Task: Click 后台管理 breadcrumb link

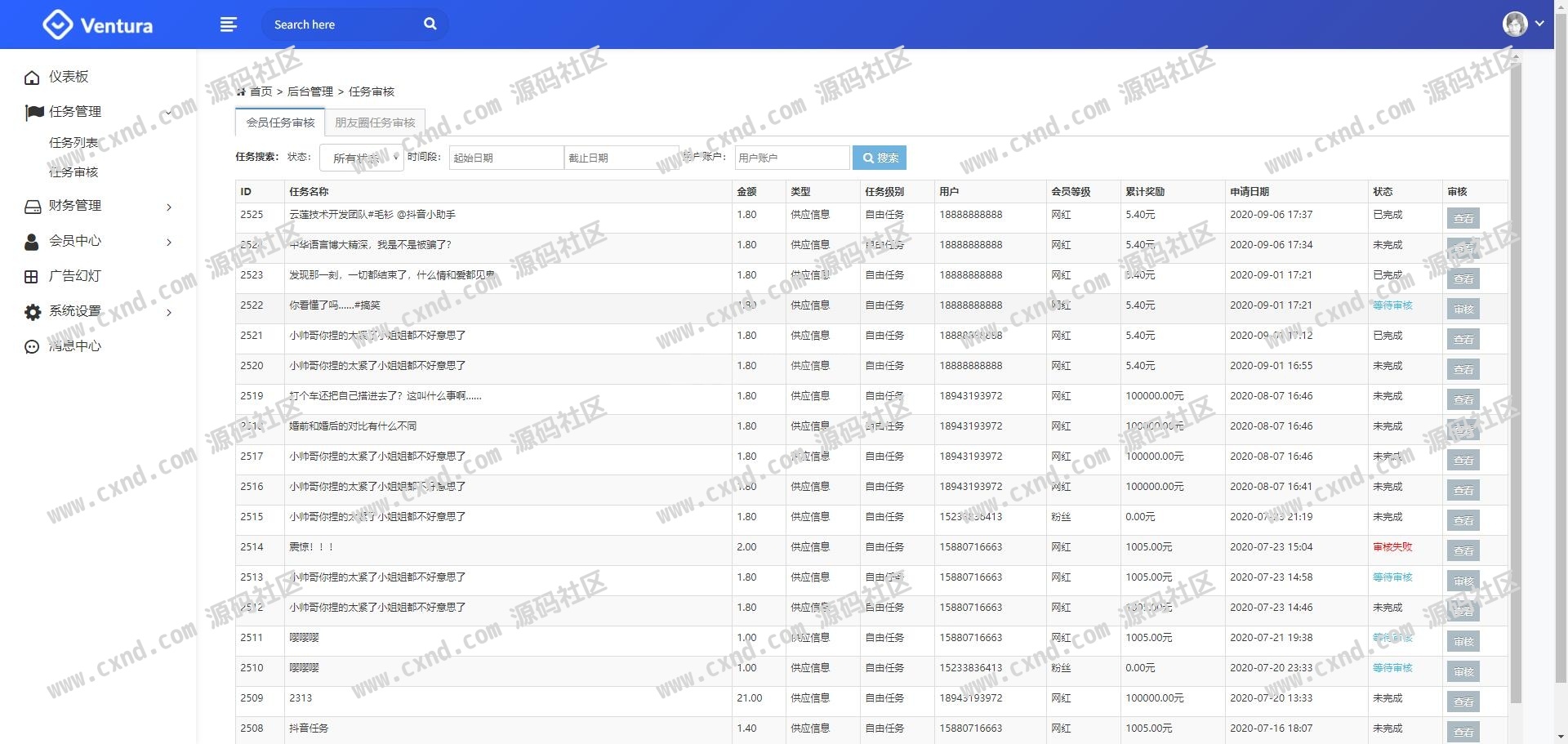Action: pyautogui.click(x=310, y=91)
